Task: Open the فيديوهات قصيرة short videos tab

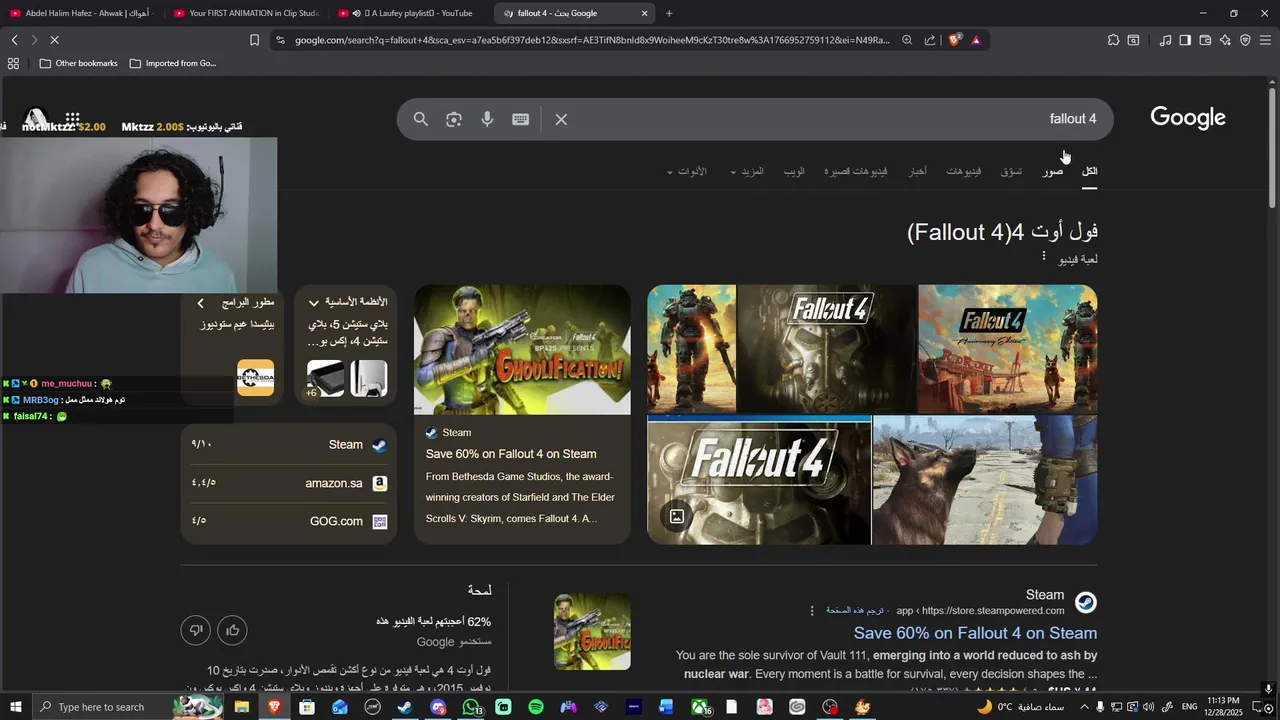Action: (x=856, y=171)
